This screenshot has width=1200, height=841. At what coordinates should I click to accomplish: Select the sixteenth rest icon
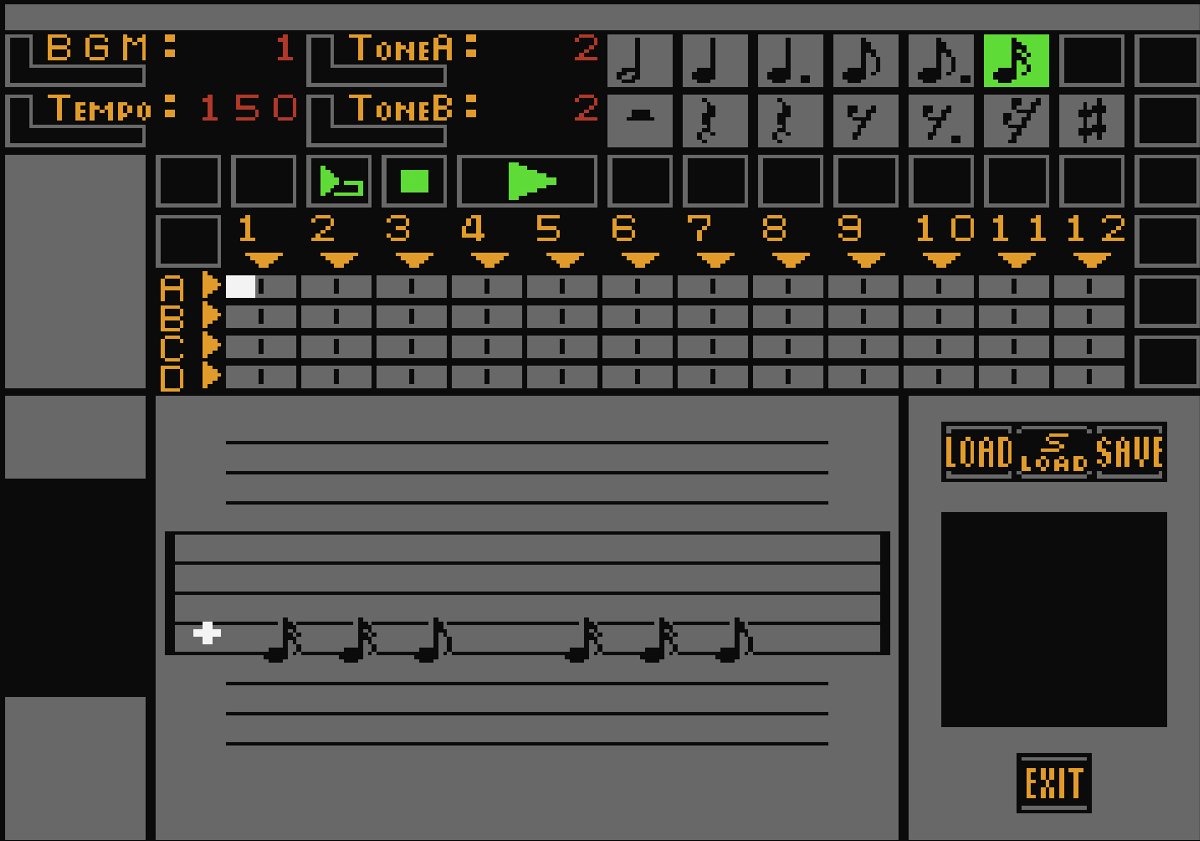tap(1016, 120)
